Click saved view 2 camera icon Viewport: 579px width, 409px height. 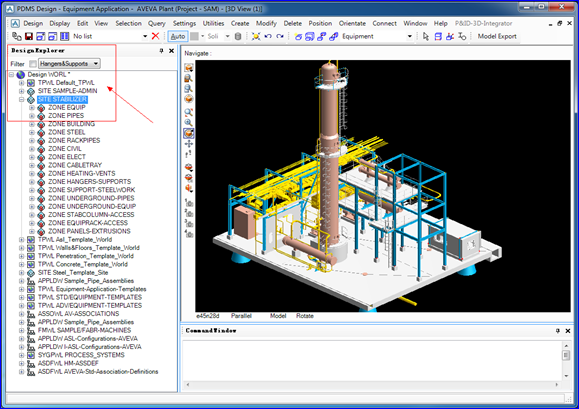click(x=189, y=213)
